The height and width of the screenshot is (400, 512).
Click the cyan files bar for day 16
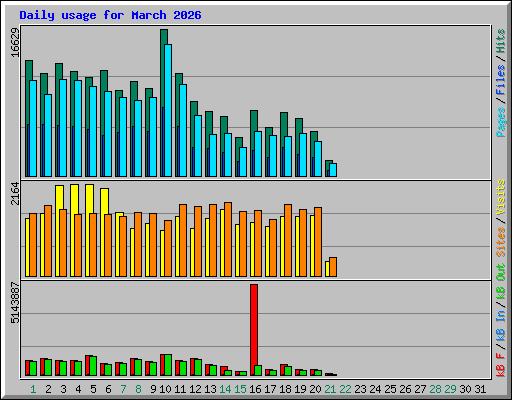pyautogui.click(x=258, y=154)
